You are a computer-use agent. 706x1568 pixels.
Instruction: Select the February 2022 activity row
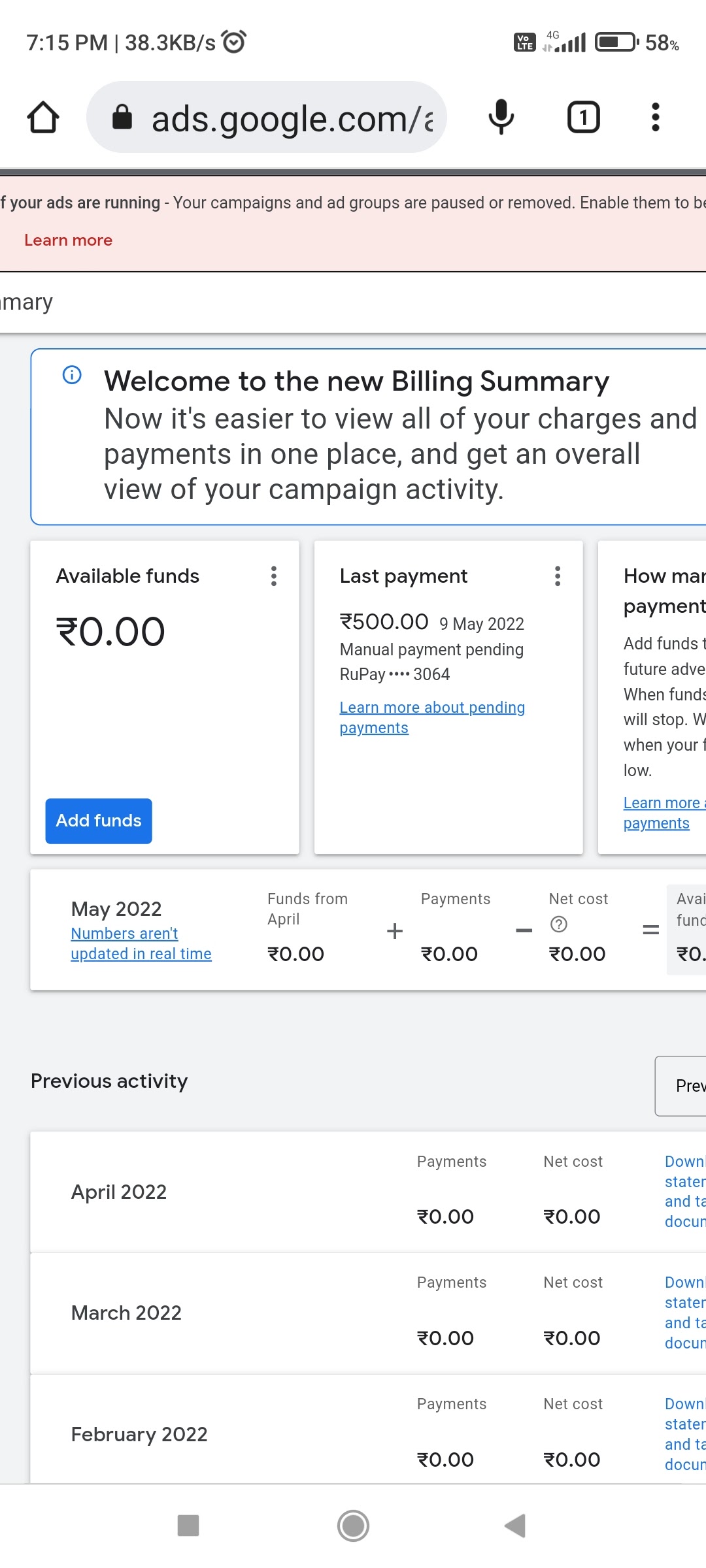139,1434
